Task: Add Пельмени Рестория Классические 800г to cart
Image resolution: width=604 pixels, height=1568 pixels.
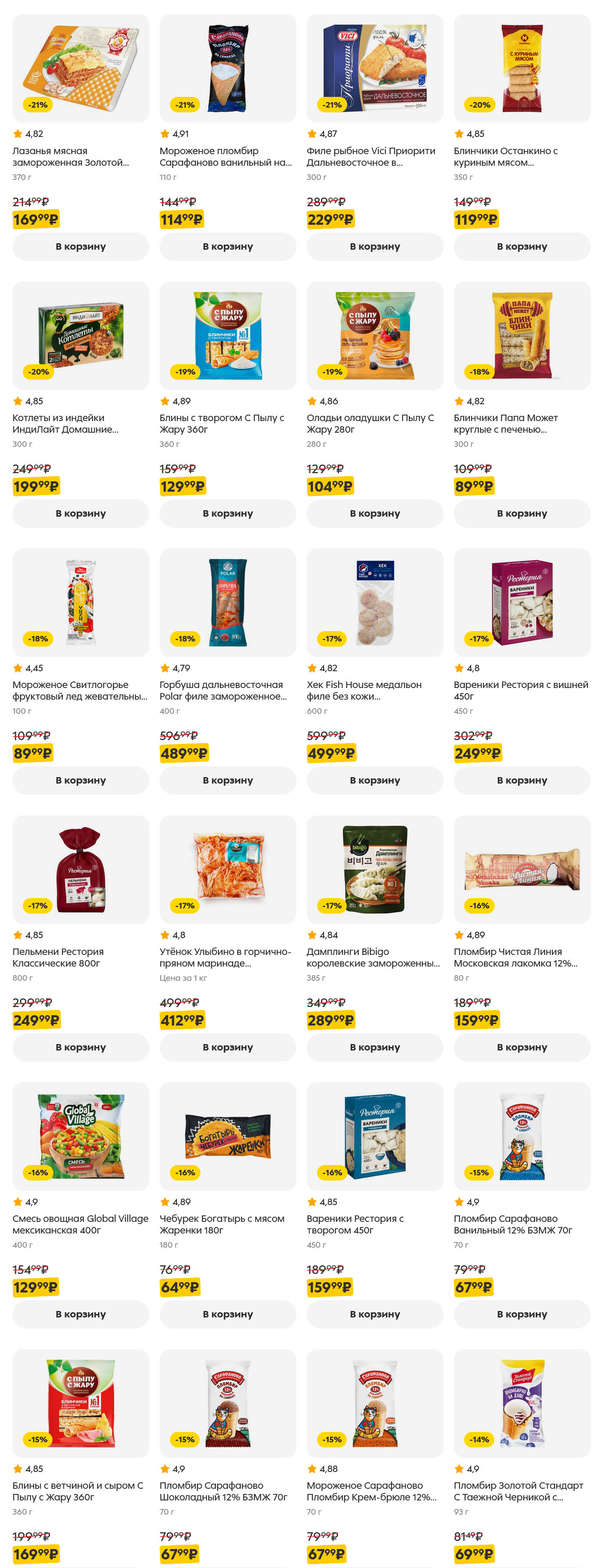Action: (x=80, y=1047)
